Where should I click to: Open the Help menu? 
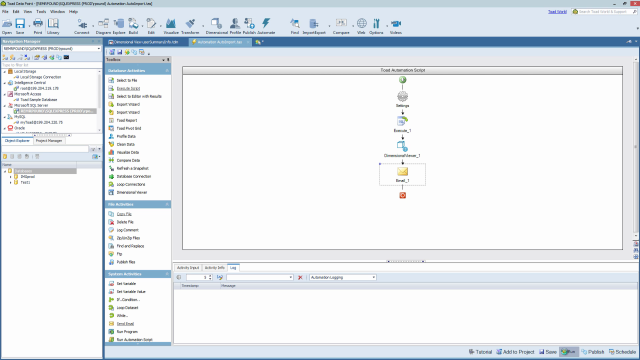point(73,11)
